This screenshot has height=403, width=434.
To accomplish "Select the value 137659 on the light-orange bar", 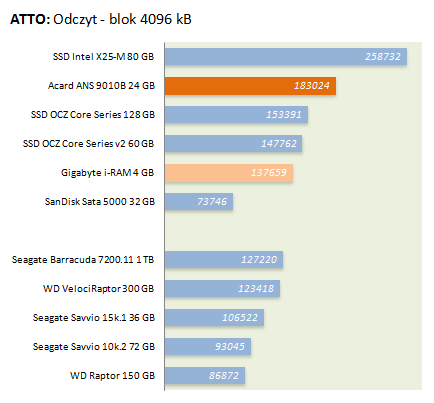I will (x=269, y=173).
